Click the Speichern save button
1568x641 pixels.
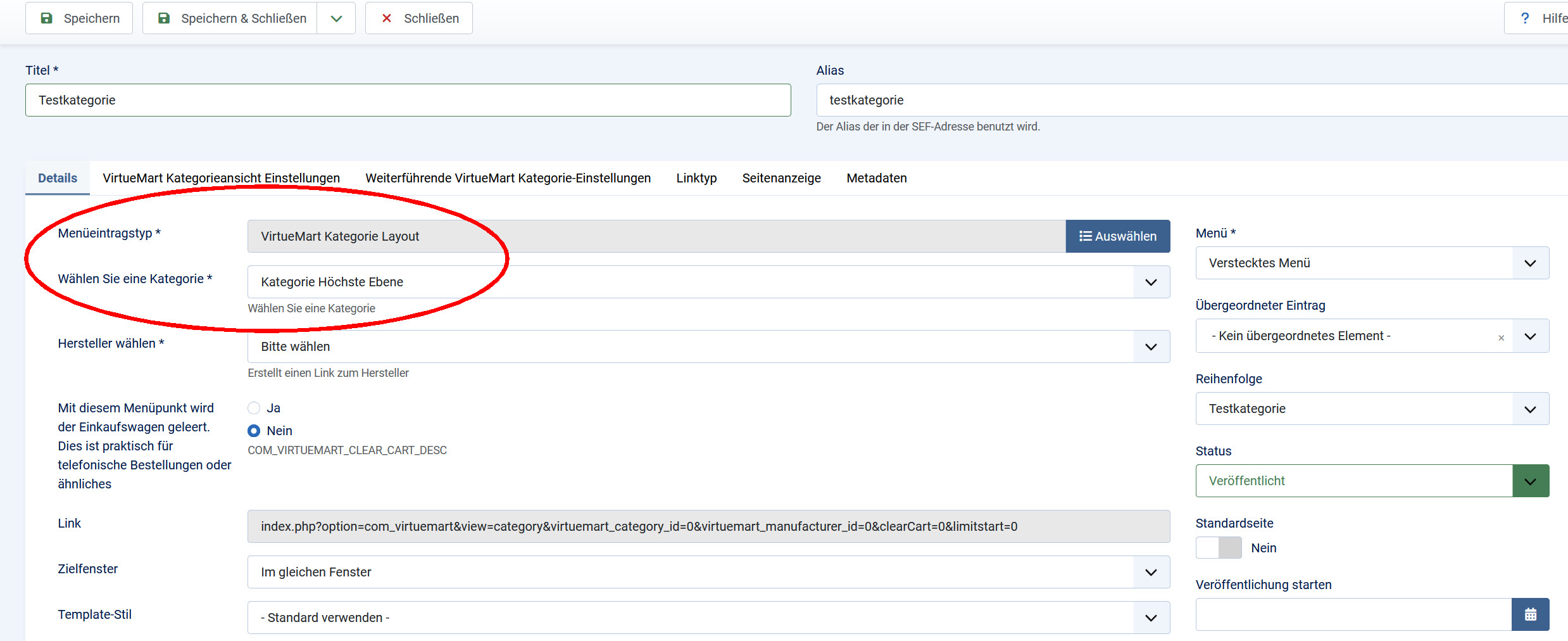tap(79, 18)
